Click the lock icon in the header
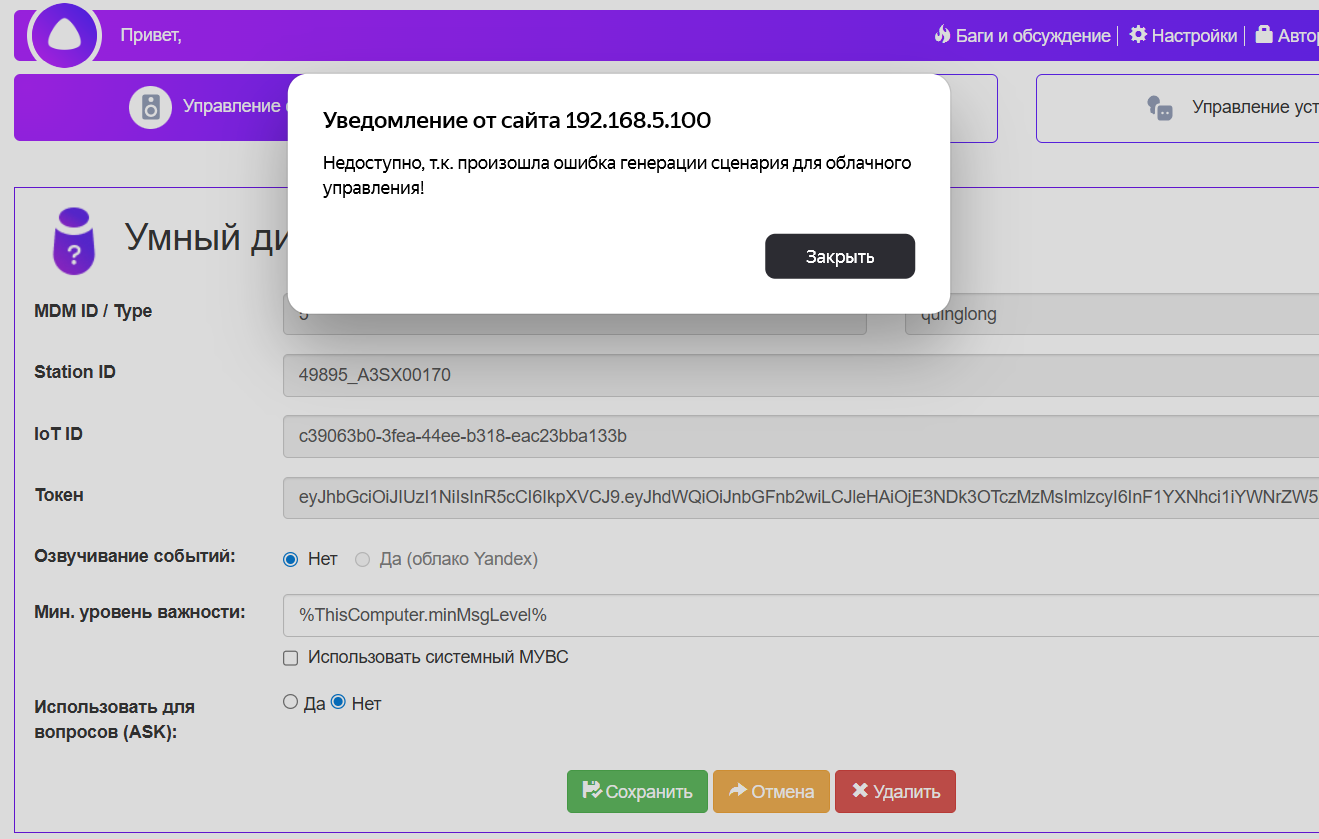Image resolution: width=1319 pixels, height=839 pixels. tap(1264, 35)
